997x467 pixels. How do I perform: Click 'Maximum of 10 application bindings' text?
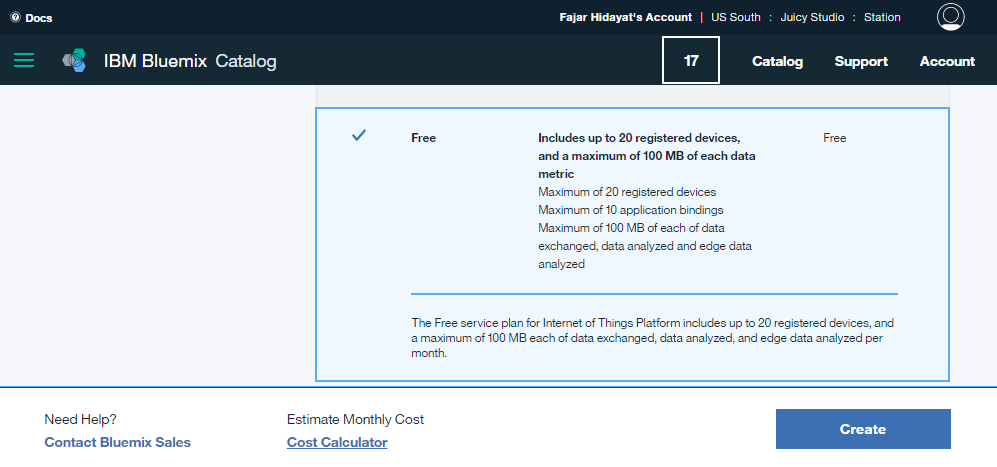(x=631, y=209)
